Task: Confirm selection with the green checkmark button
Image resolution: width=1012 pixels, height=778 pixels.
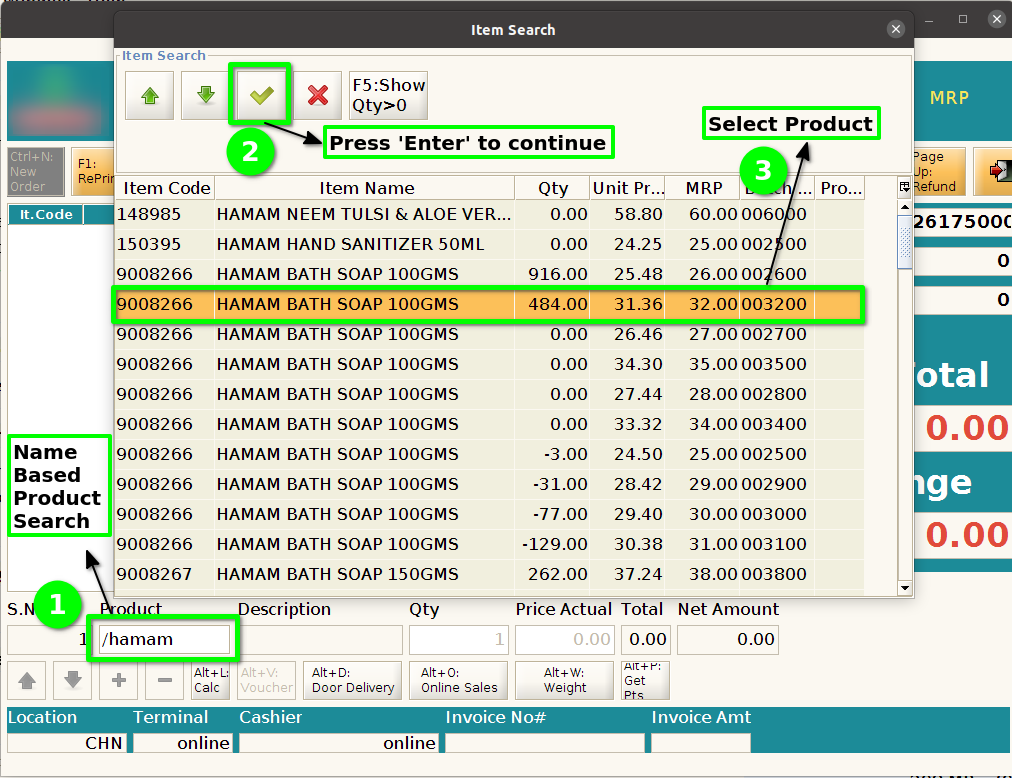Action: pos(261,96)
